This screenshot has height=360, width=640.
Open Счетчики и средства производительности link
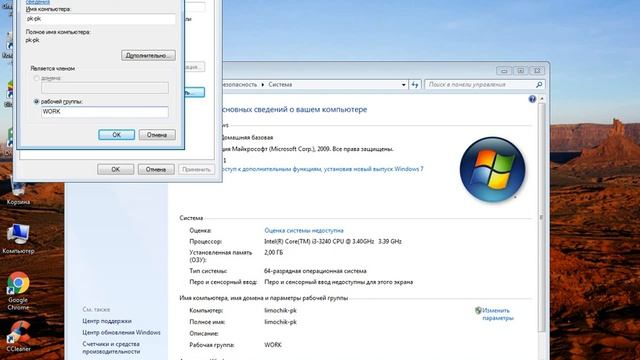pos(111,347)
